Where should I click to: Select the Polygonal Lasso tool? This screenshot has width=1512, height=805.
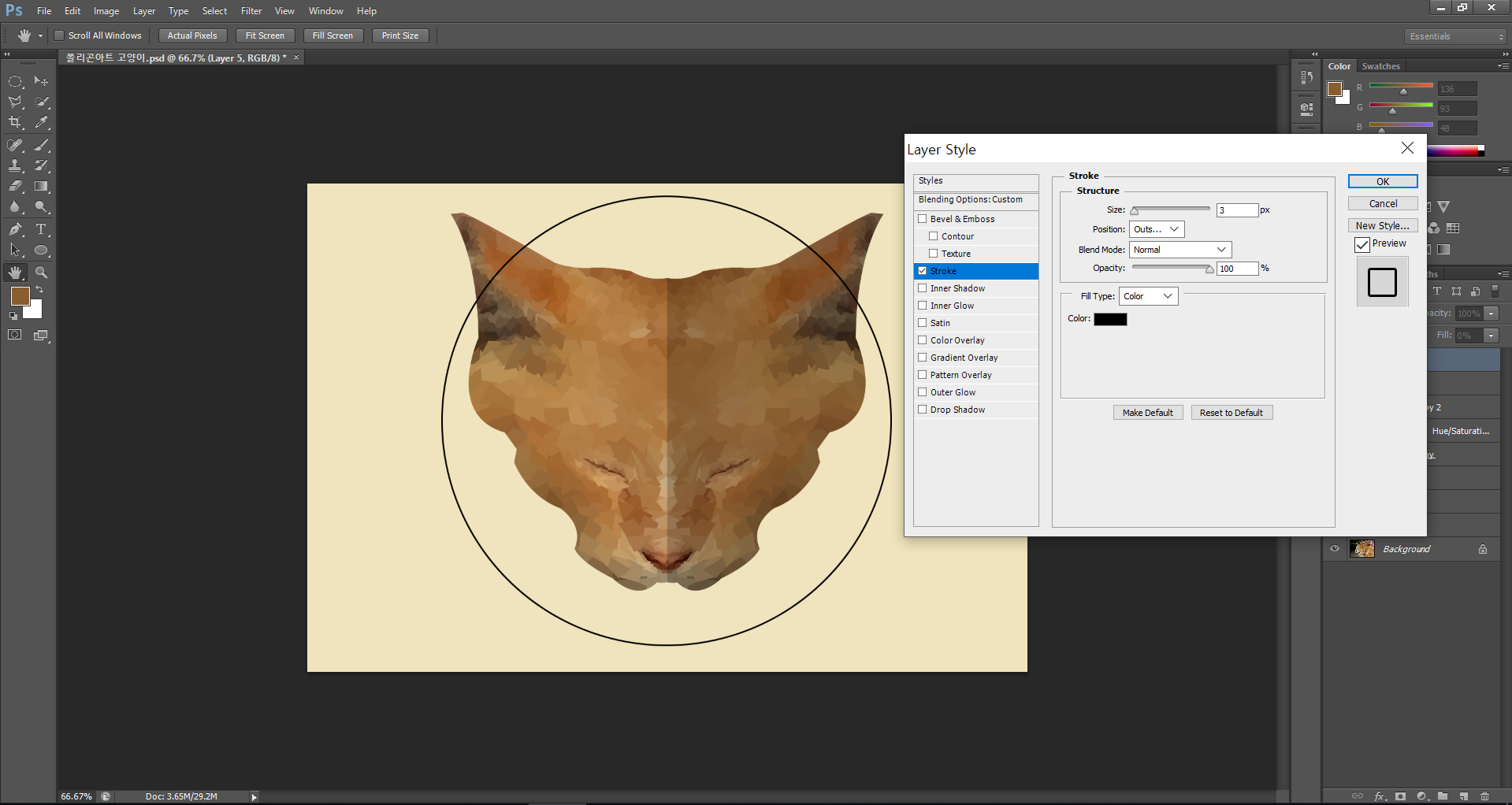(x=15, y=102)
